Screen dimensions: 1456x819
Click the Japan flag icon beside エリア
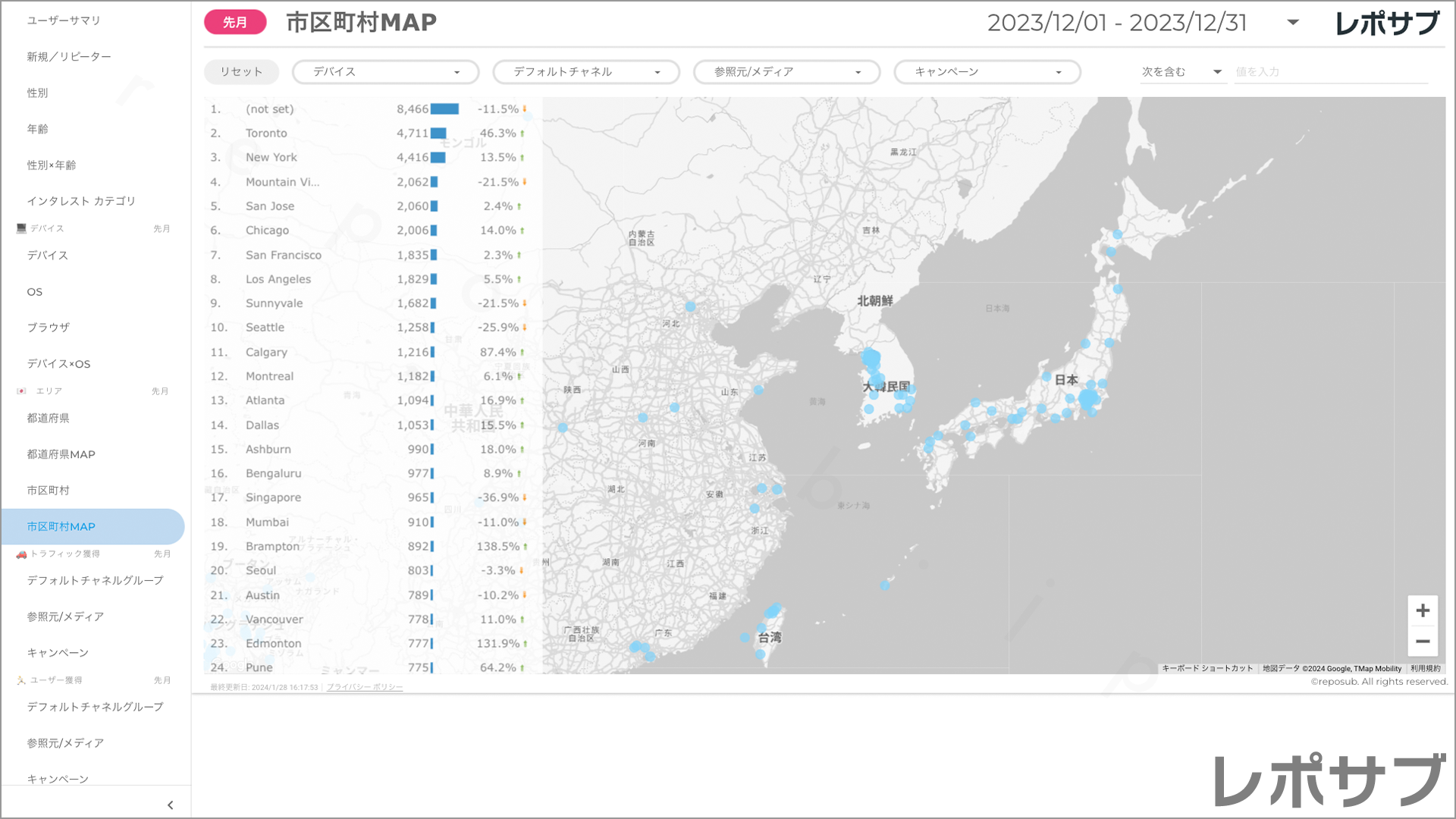pos(21,391)
